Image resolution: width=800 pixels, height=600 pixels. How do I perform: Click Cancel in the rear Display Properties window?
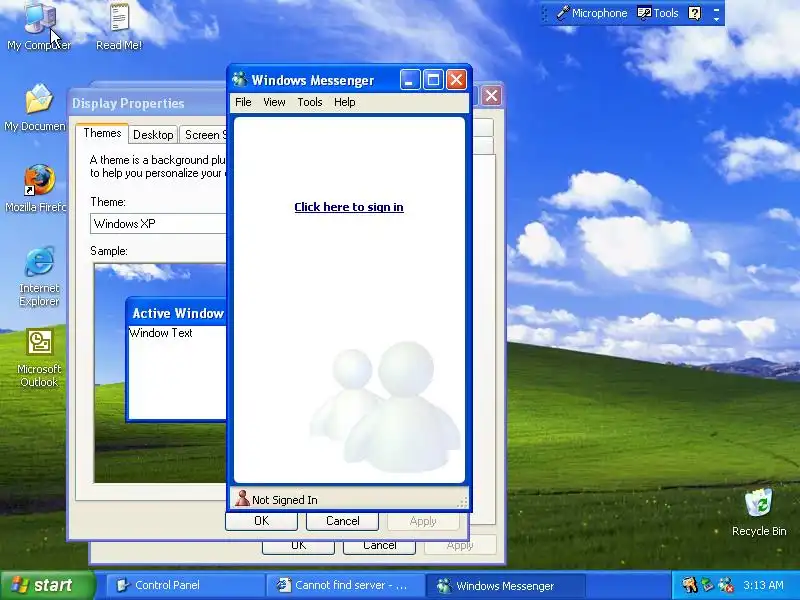click(x=379, y=546)
